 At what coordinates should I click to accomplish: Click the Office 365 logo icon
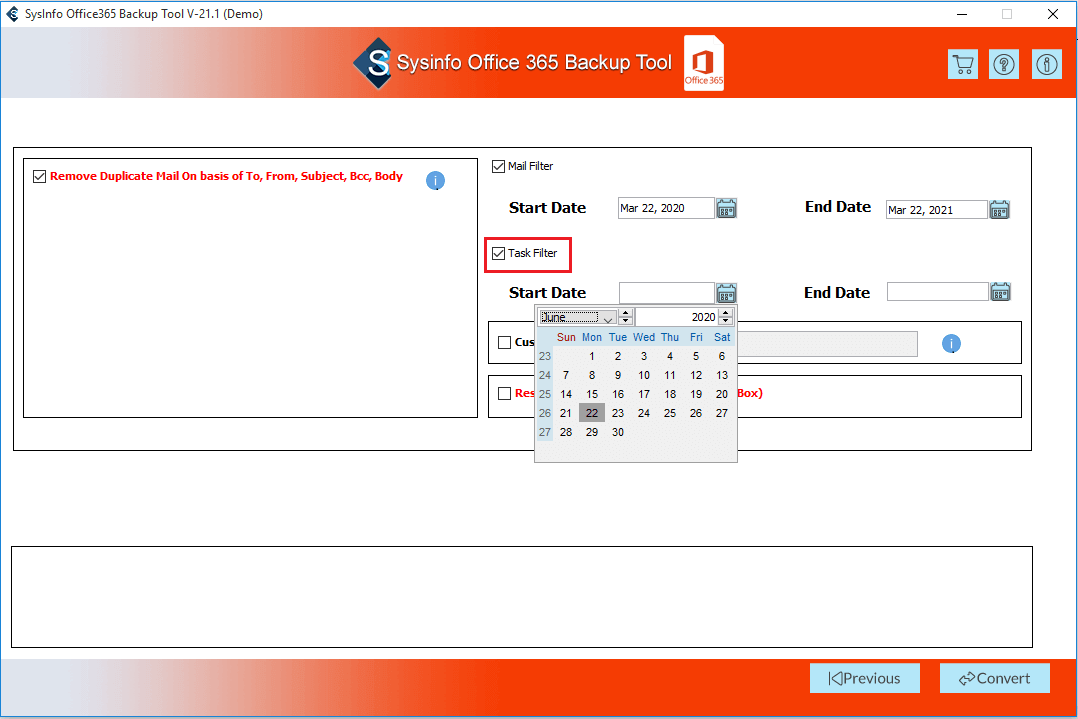(x=704, y=63)
